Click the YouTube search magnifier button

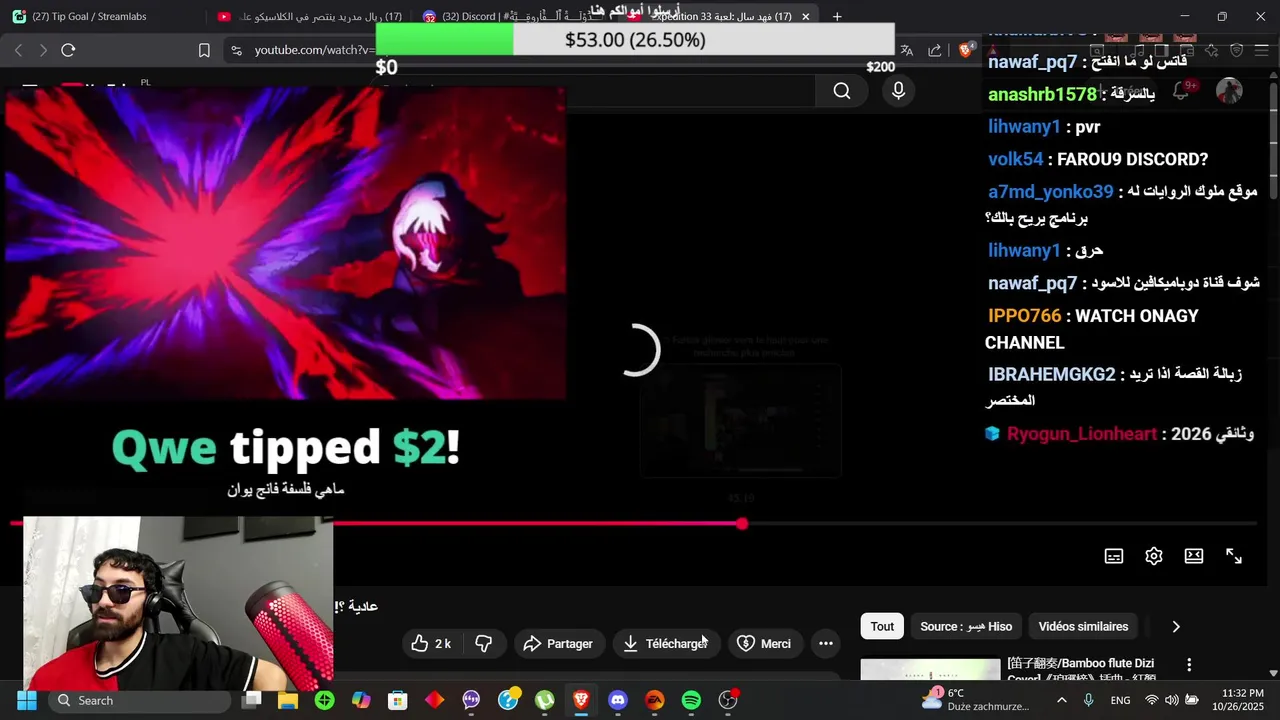point(842,91)
